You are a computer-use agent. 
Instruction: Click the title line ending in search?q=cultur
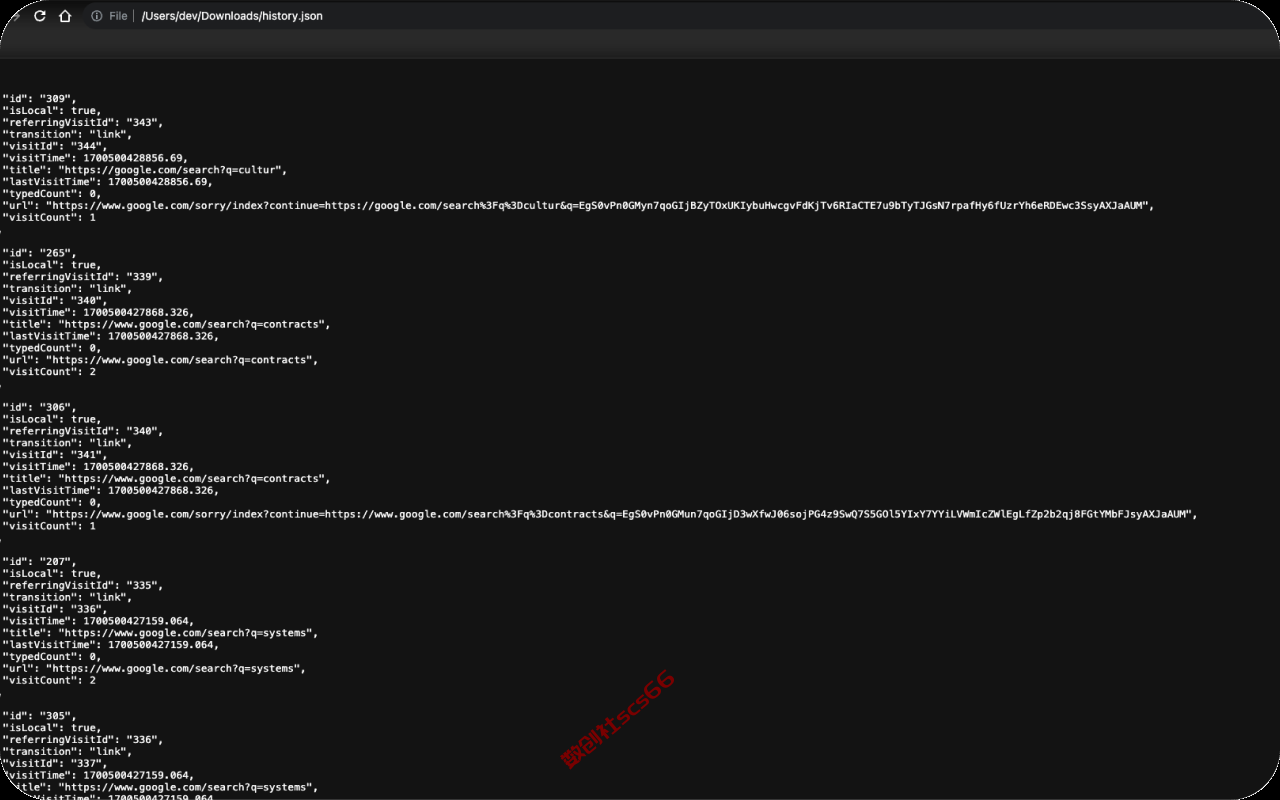(x=146, y=170)
